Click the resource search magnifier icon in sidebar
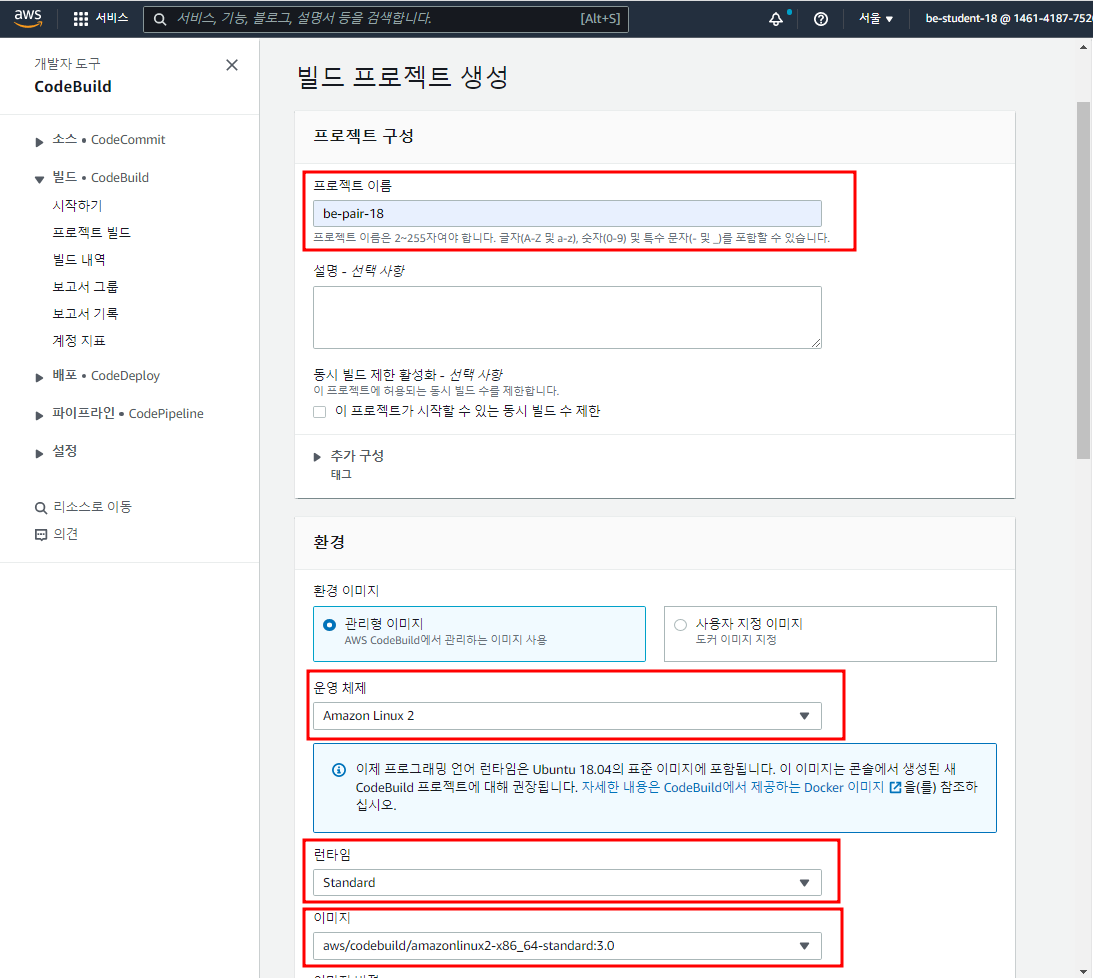 (41, 507)
